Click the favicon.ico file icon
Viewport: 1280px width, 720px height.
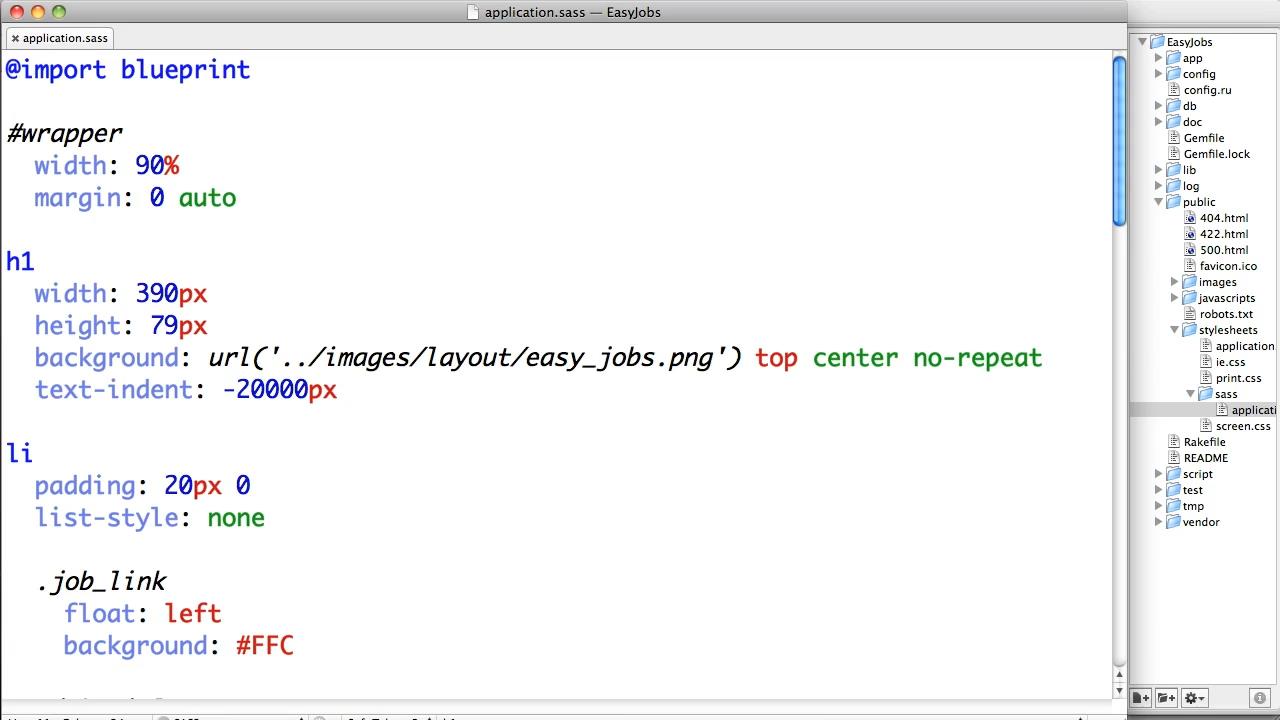(x=1190, y=266)
